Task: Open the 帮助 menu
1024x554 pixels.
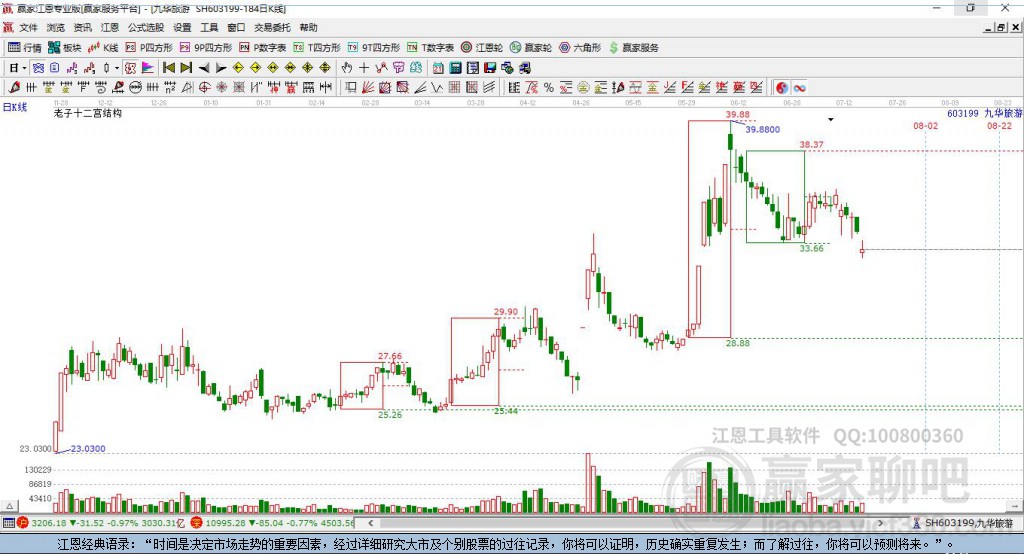Action: tap(308, 27)
